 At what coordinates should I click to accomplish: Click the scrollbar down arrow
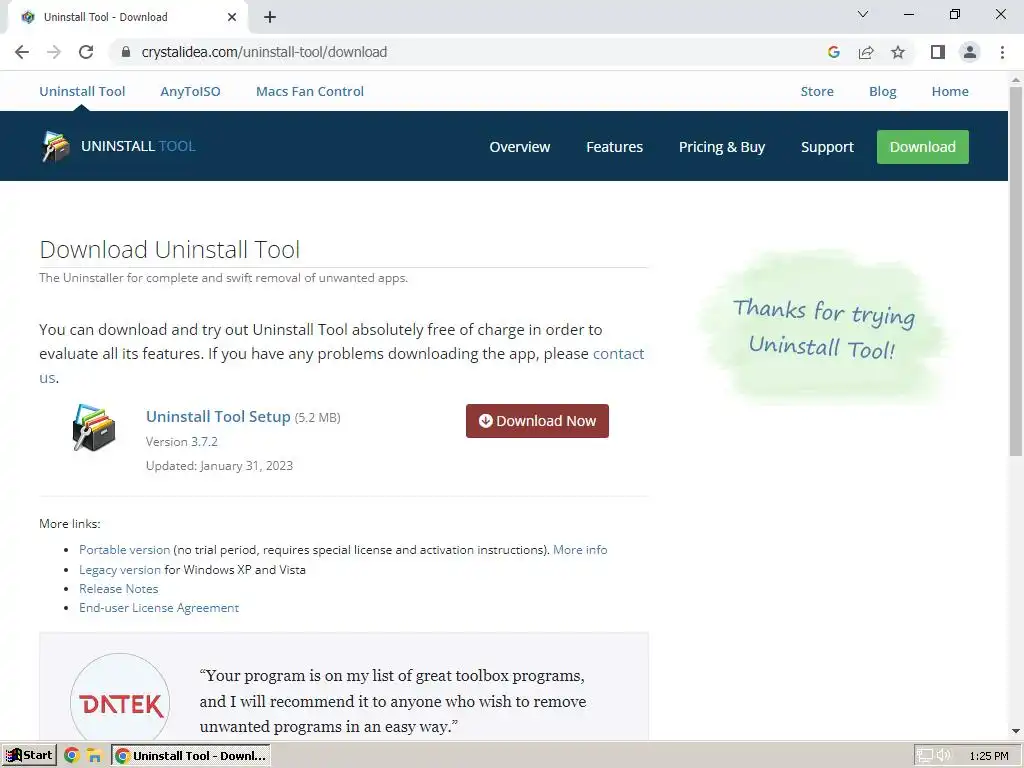pos(1016,731)
